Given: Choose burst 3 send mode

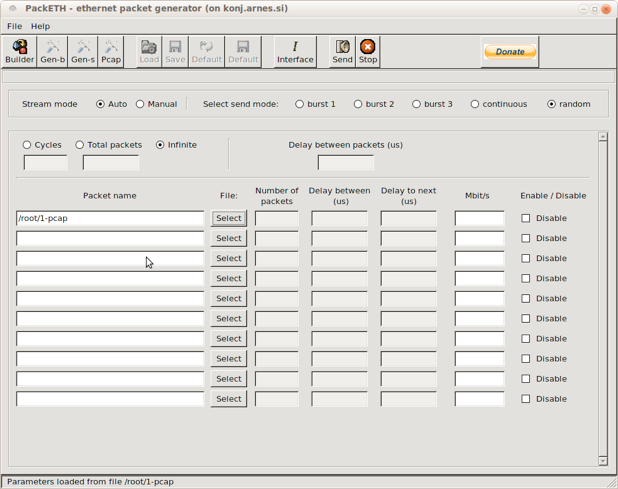Looking at the screenshot, I should point(432,104).
